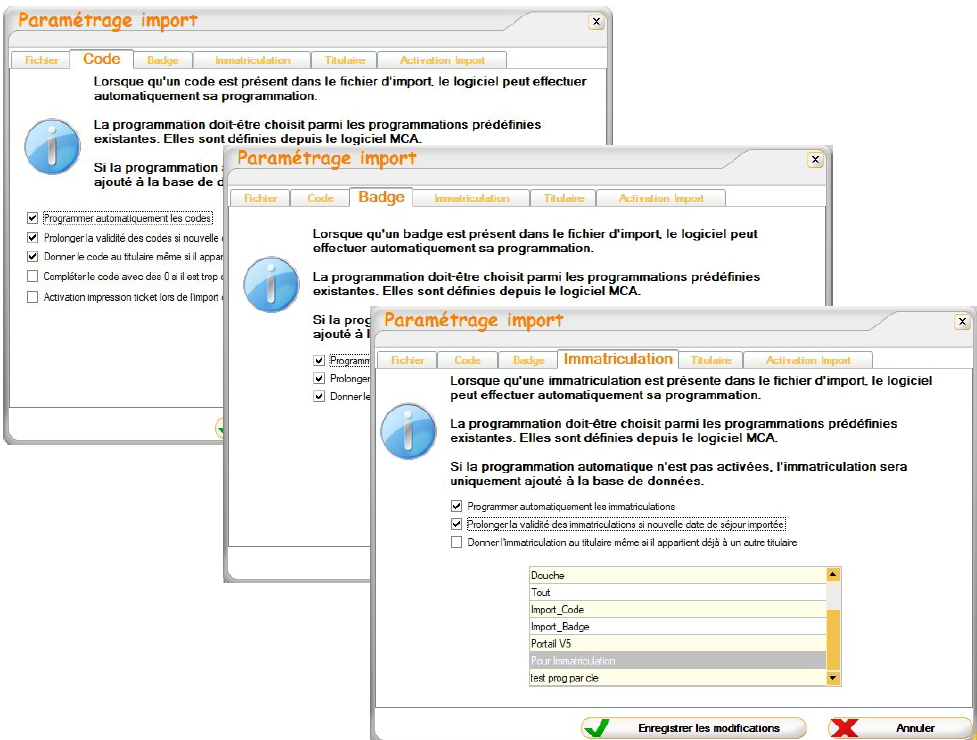Choose 'Portail V5' from the programming list

point(678,643)
